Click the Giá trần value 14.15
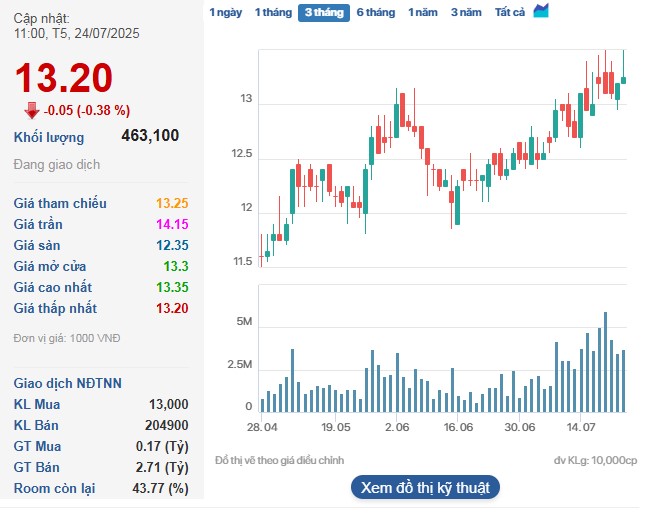This screenshot has height=514, width=666. coord(172,224)
